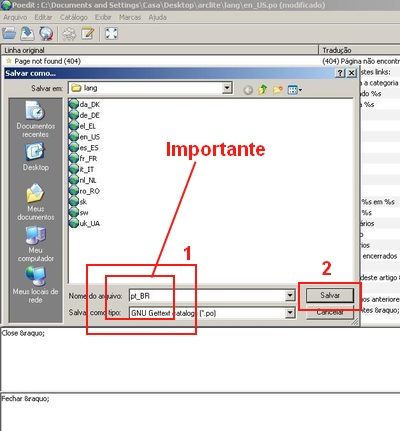The image size is (400, 431).
Task: Expand the 'Salvar em' lang dropdown
Action: click(227, 88)
